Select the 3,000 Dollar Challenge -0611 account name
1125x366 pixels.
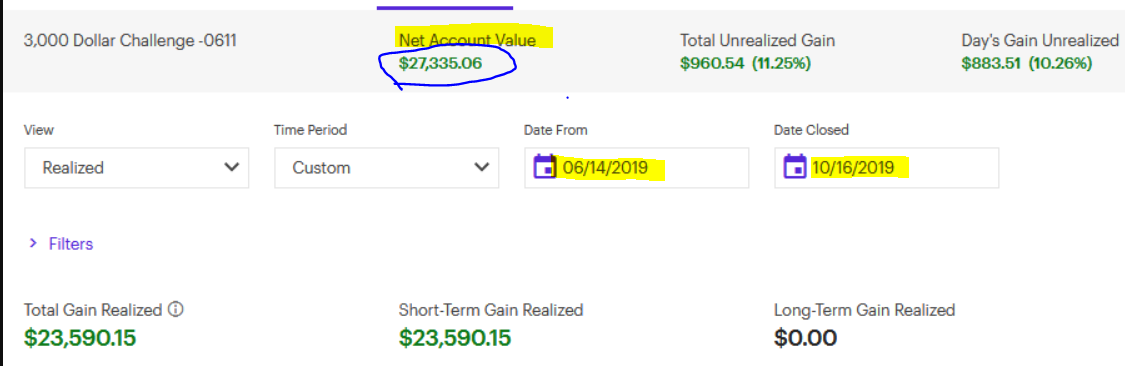(x=130, y=41)
